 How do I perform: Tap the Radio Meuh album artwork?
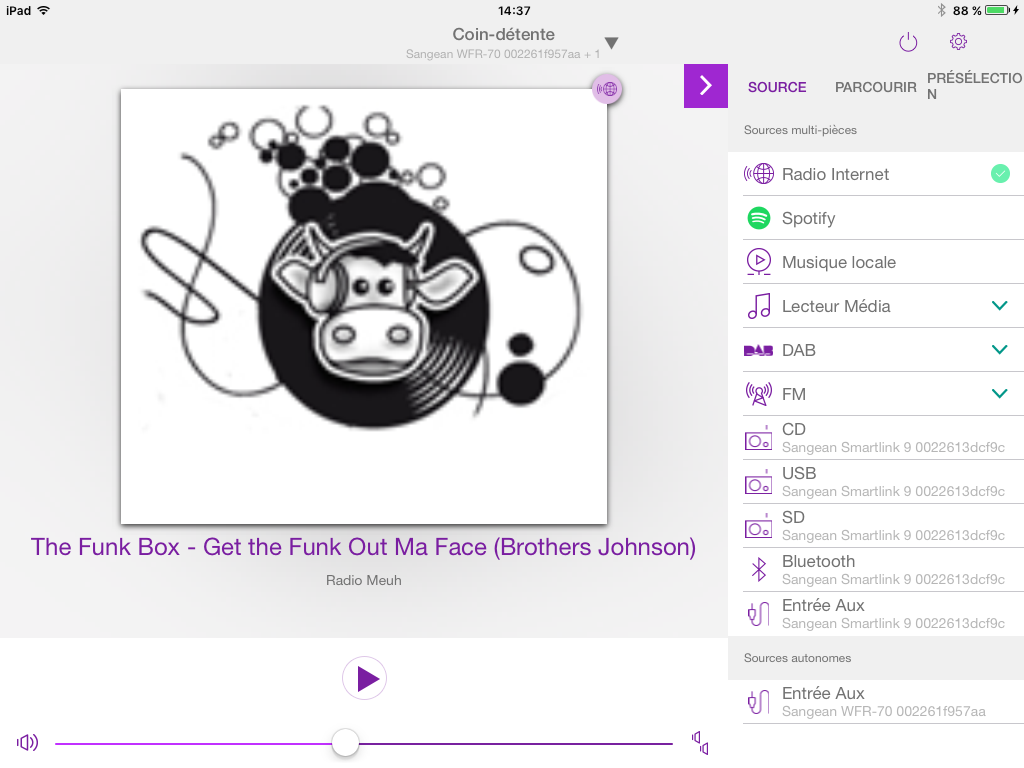click(364, 306)
